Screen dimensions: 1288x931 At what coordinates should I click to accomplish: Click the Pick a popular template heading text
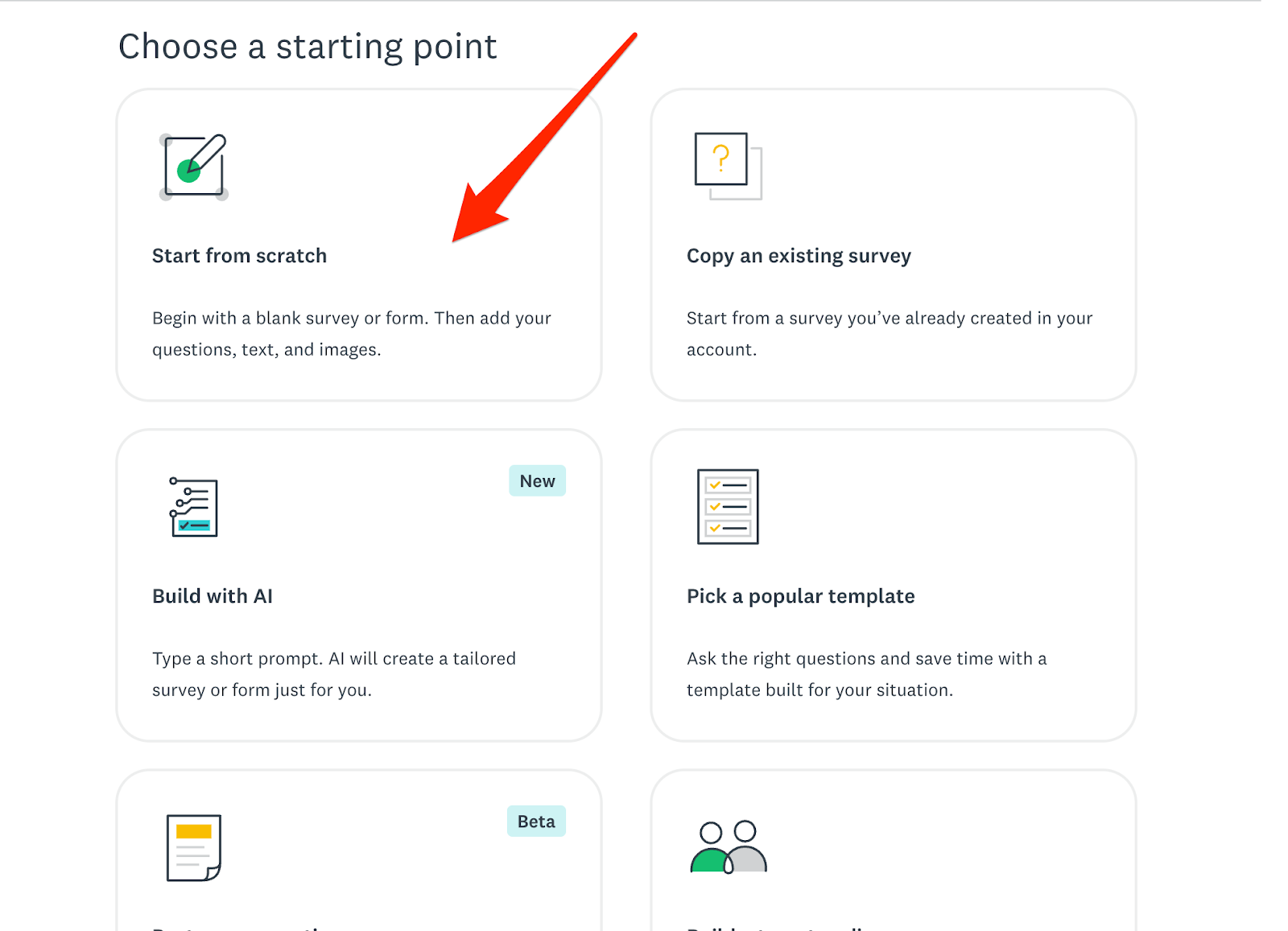799,595
